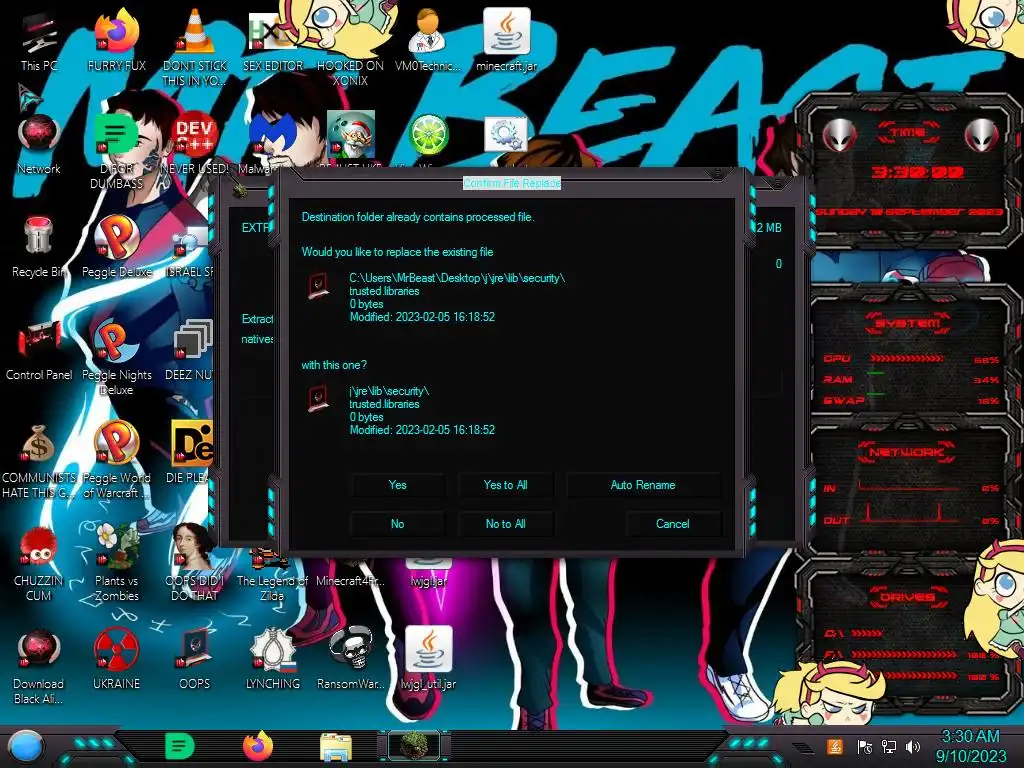Launch Peggle Nights Deluxe
Screen dimensions: 1024x768
coord(117,356)
